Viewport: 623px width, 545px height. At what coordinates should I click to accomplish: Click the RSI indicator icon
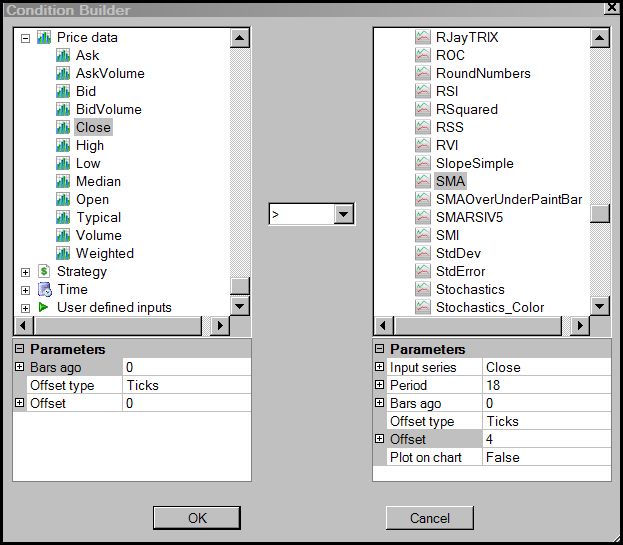[x=423, y=91]
